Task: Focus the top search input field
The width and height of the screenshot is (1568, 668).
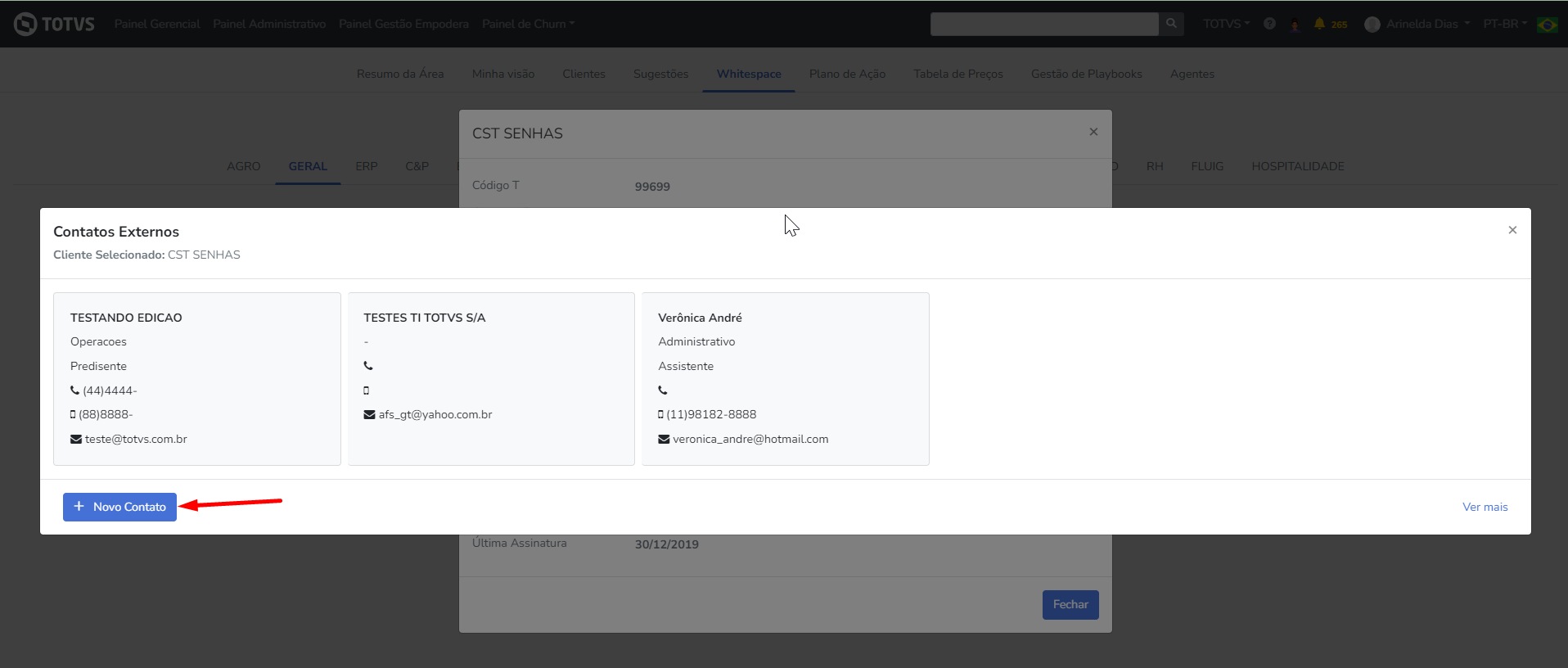Action: point(1043,24)
